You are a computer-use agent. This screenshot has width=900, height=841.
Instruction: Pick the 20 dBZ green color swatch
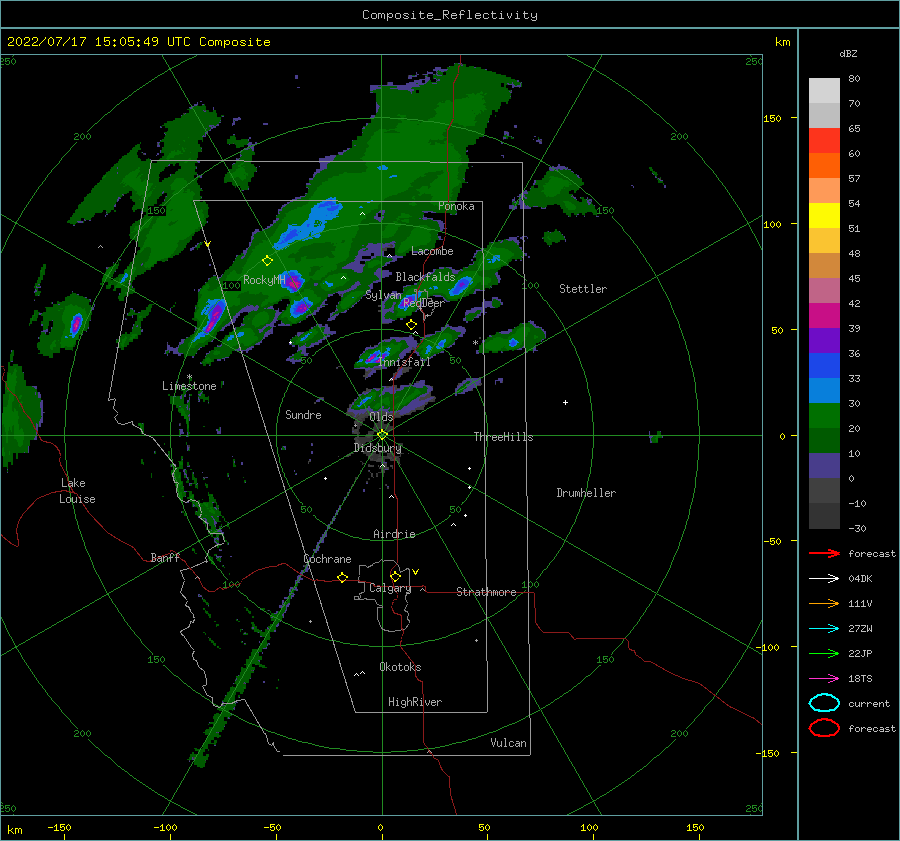(x=824, y=416)
